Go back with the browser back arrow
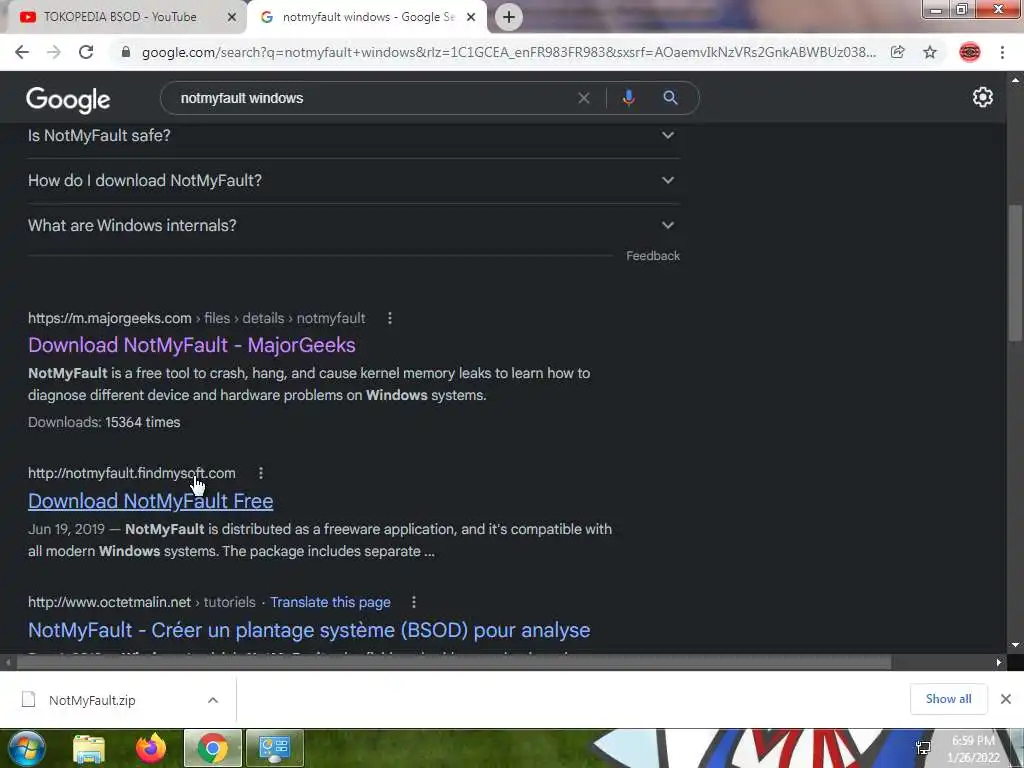 [x=22, y=52]
